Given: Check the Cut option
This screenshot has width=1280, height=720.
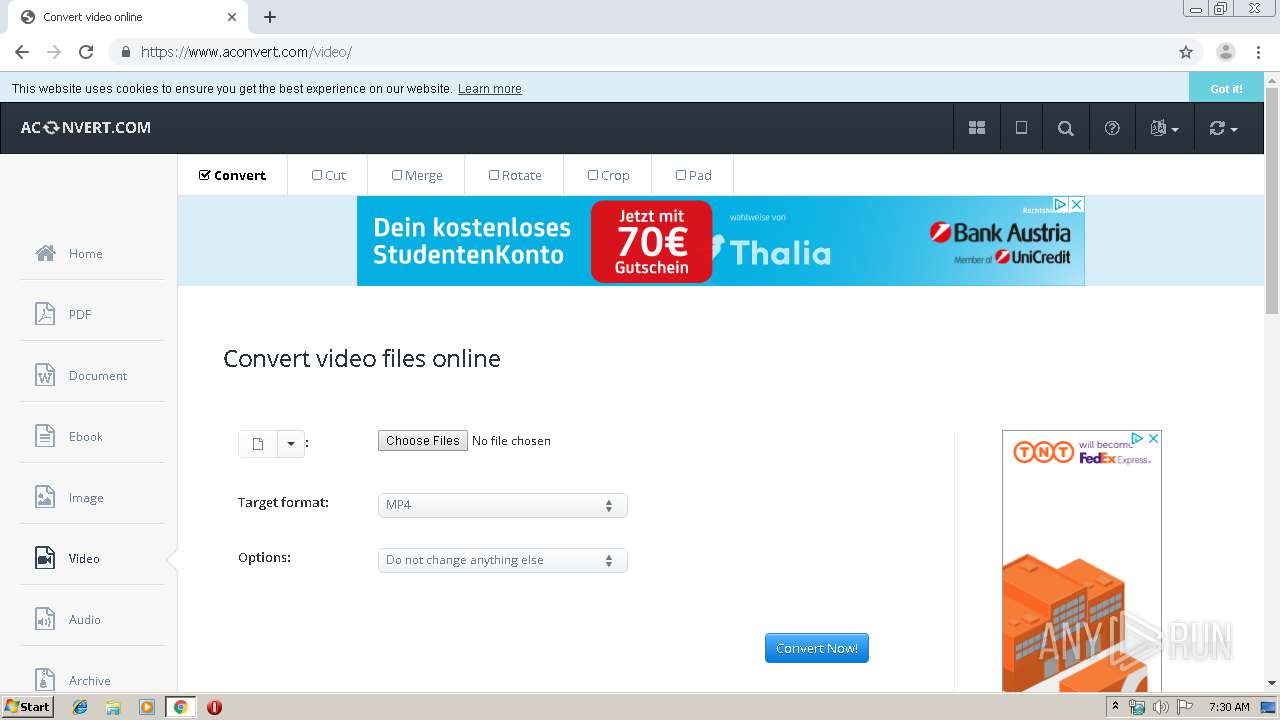Looking at the screenshot, I should 317,175.
